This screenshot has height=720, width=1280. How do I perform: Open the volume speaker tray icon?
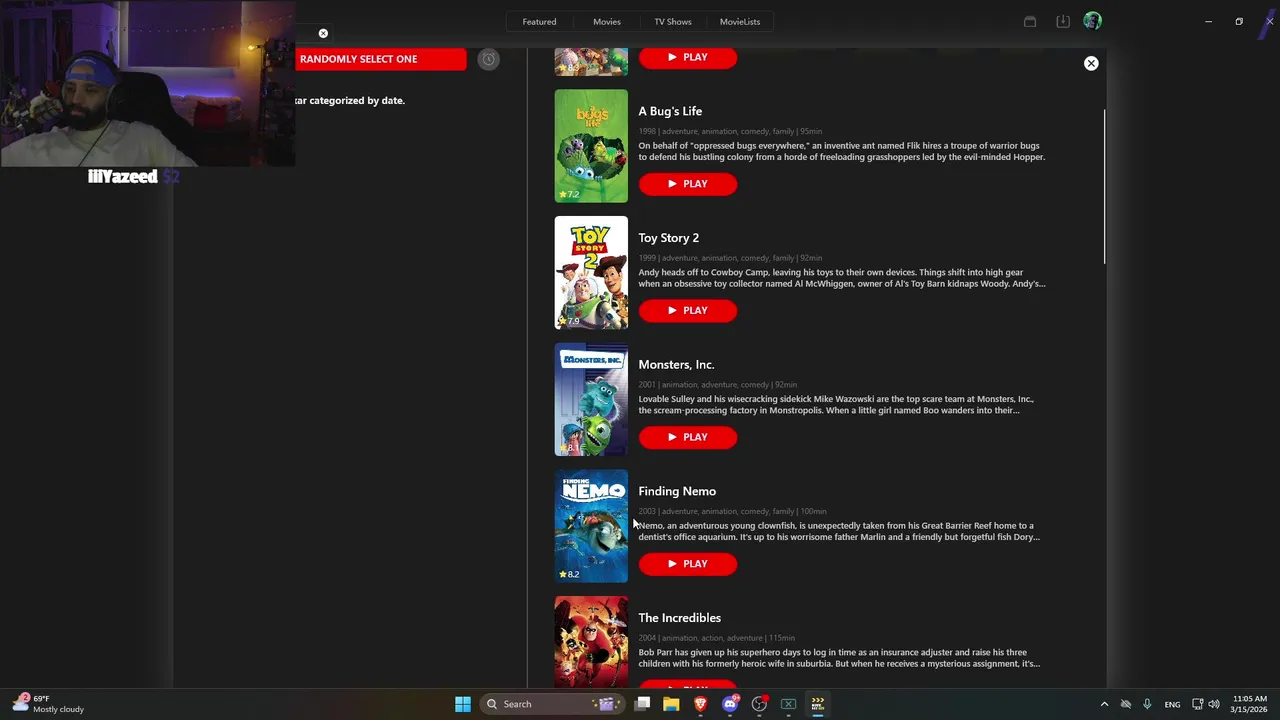click(1214, 704)
